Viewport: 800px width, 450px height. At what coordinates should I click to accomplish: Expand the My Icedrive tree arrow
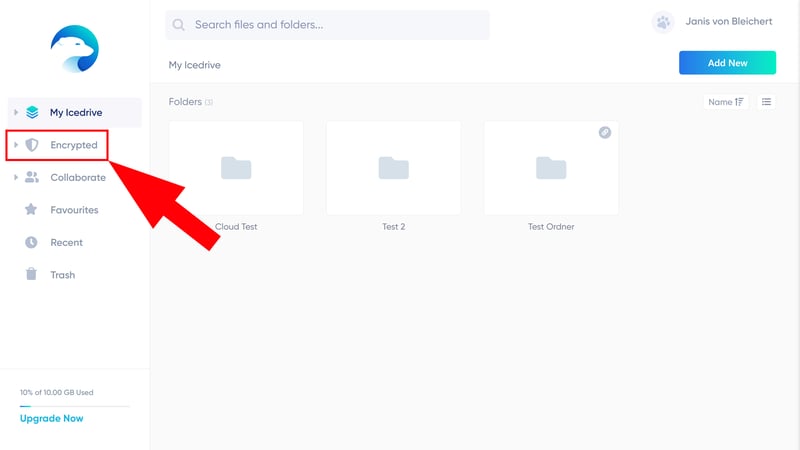click(16, 112)
